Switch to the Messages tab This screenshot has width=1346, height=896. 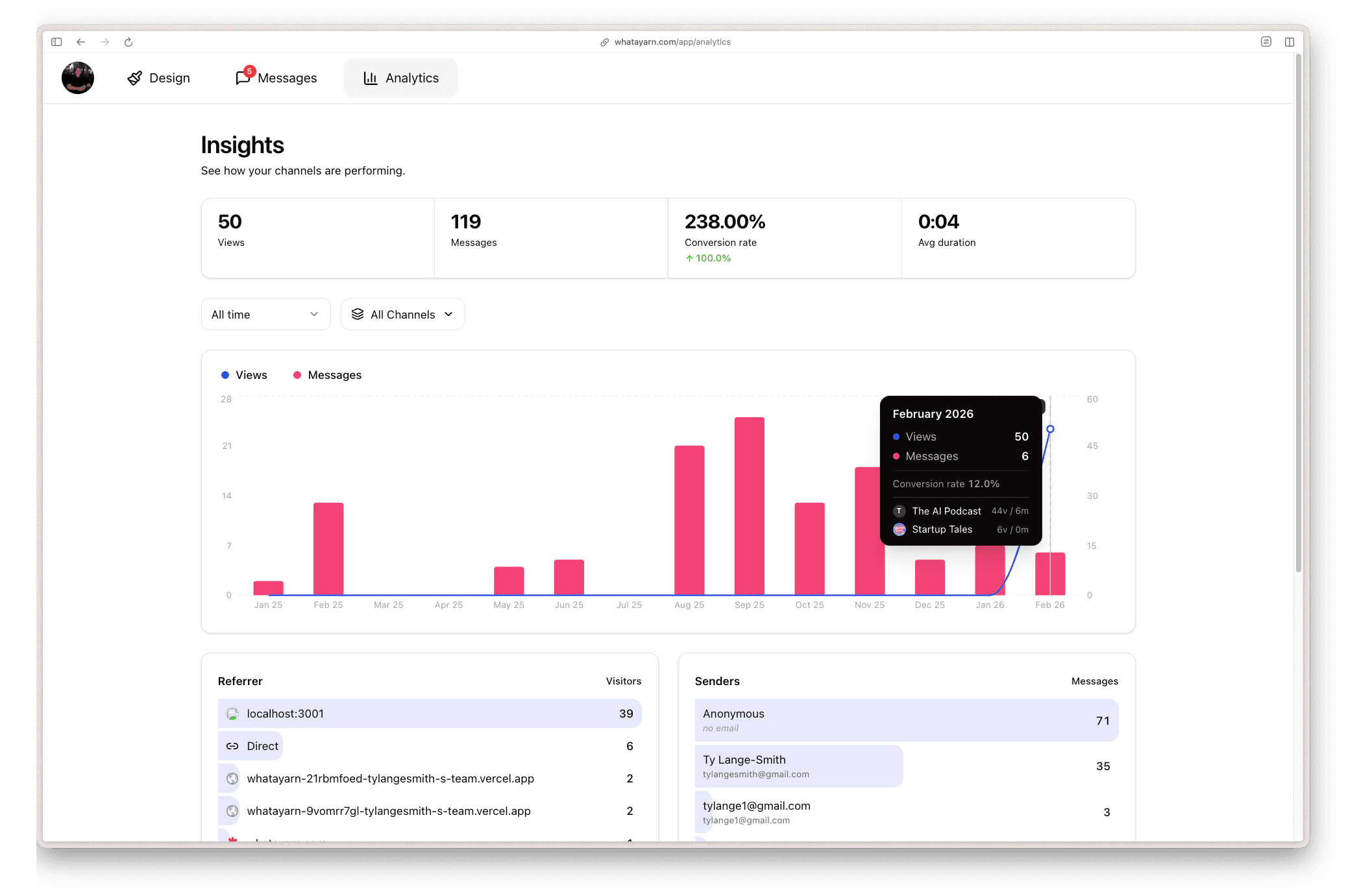tap(275, 78)
